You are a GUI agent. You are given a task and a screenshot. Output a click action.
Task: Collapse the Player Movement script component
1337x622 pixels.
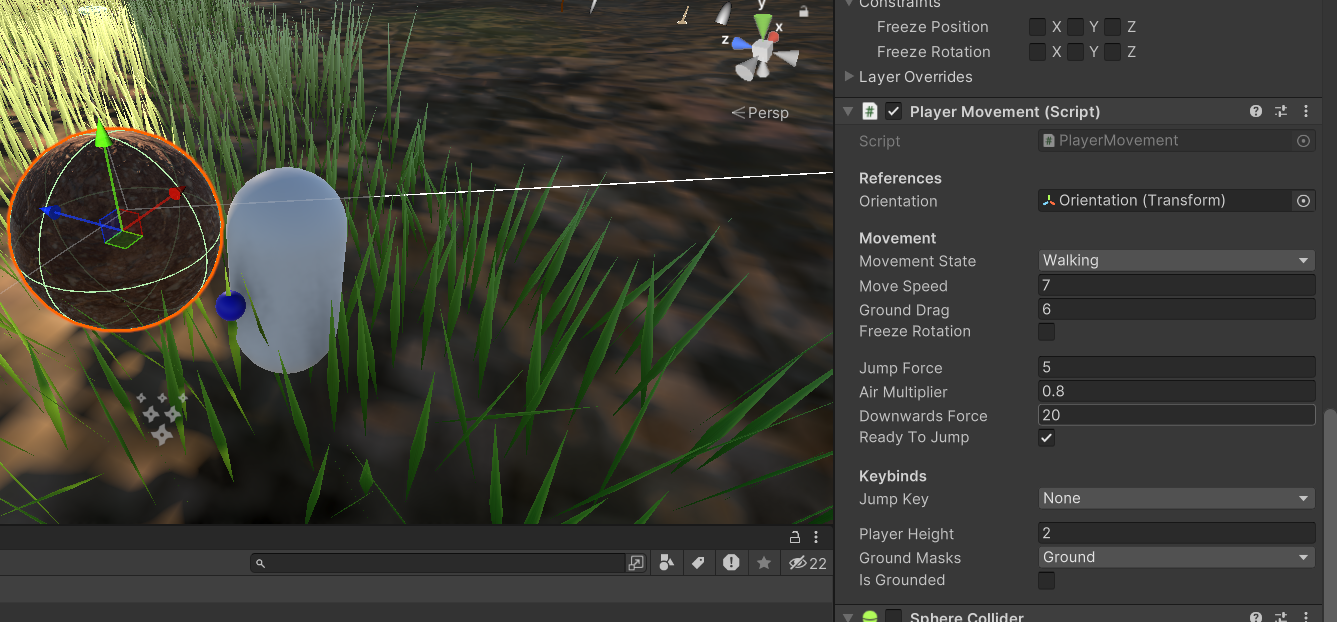(x=848, y=112)
